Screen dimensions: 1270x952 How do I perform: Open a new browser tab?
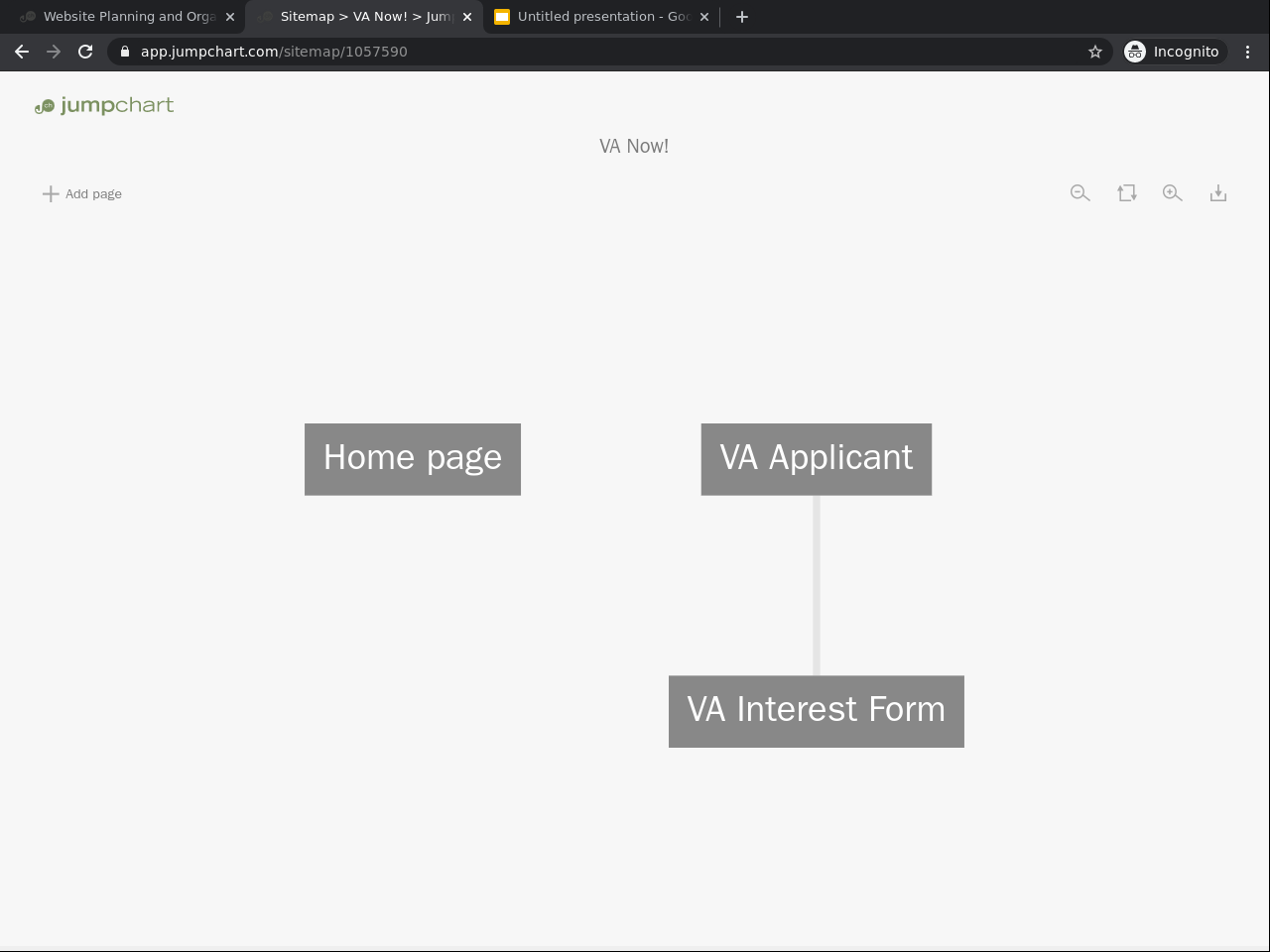pyautogui.click(x=742, y=17)
